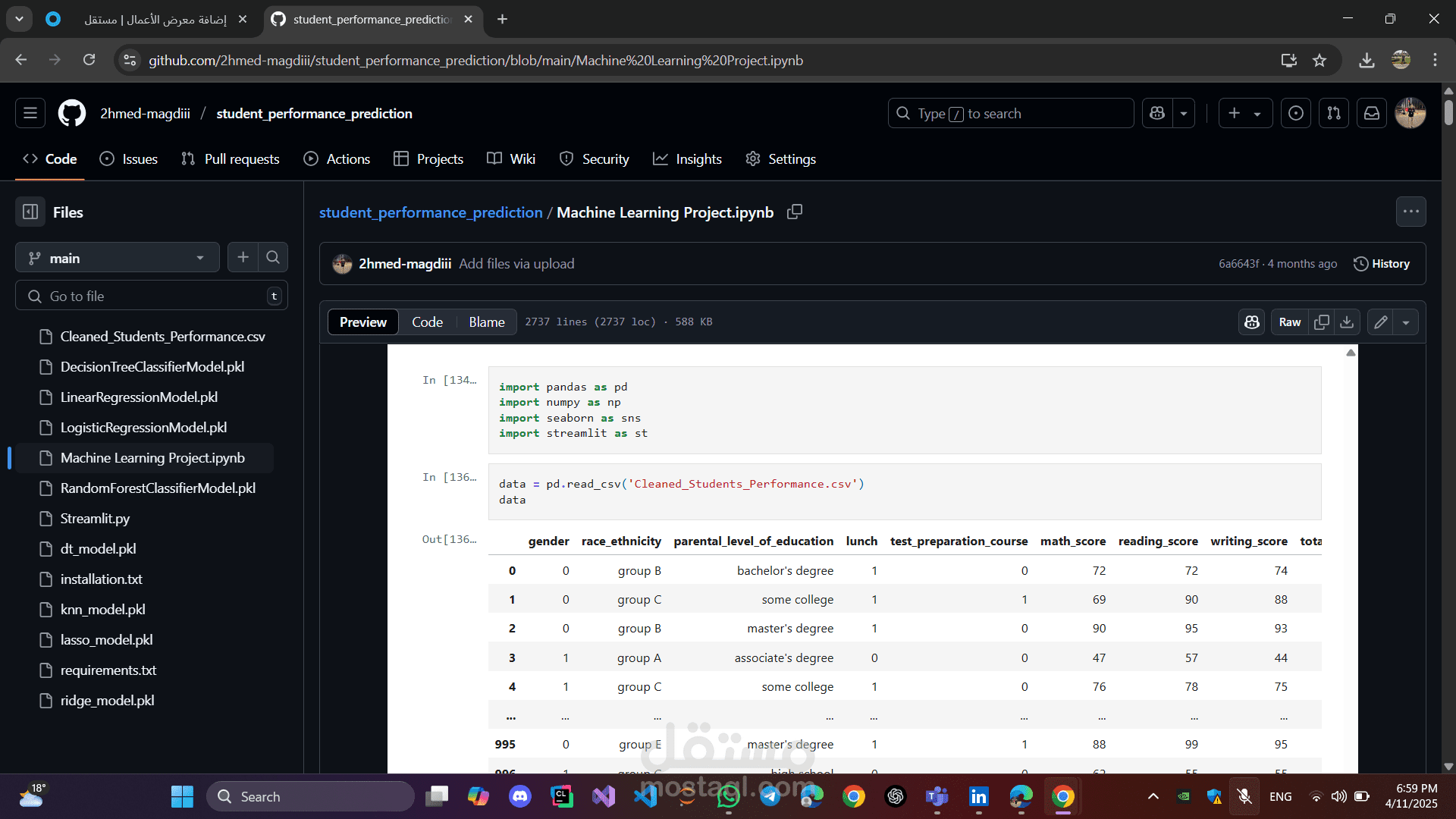Open DecisionTreeClassifierModel.pkl file

tap(152, 367)
